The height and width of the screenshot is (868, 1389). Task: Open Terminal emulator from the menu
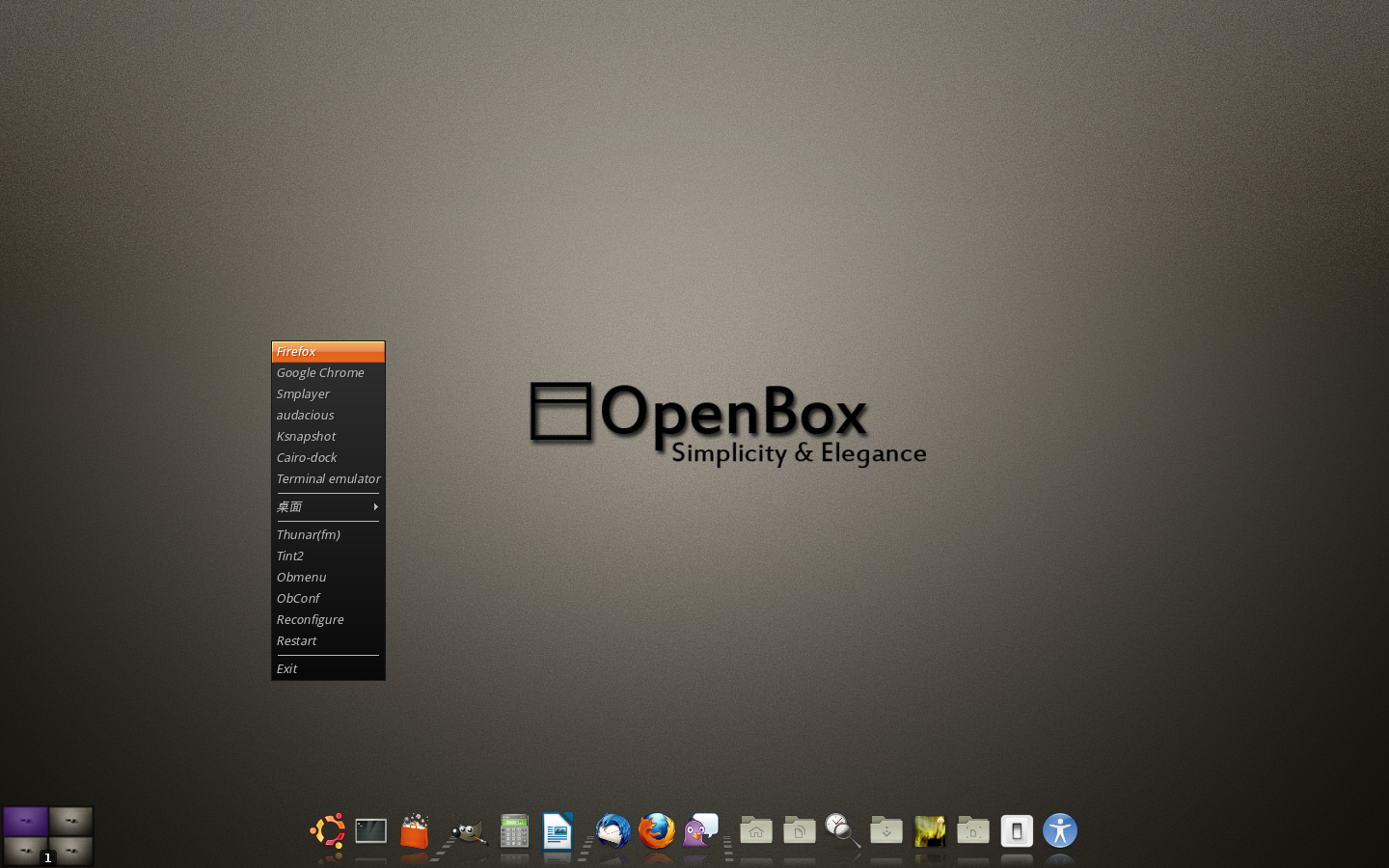tap(328, 479)
